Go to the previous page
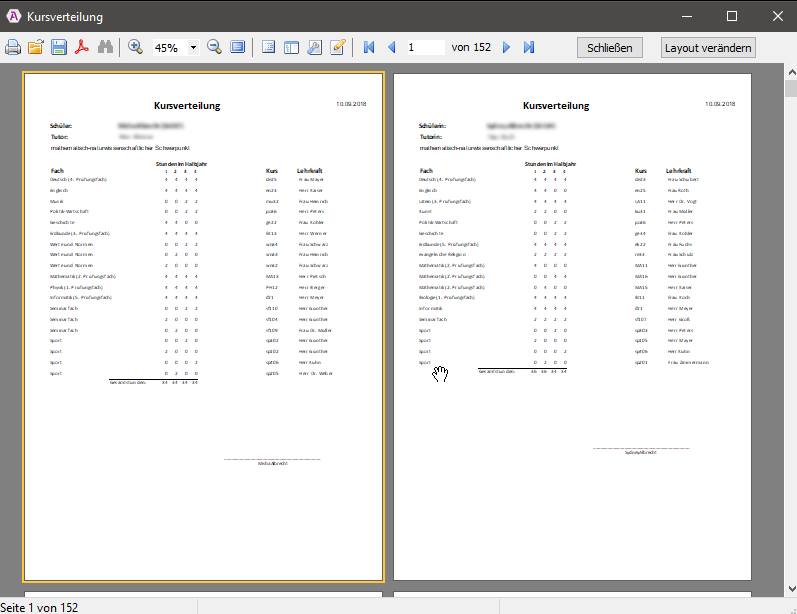Viewport: 797px width, 614px height. pos(391,47)
